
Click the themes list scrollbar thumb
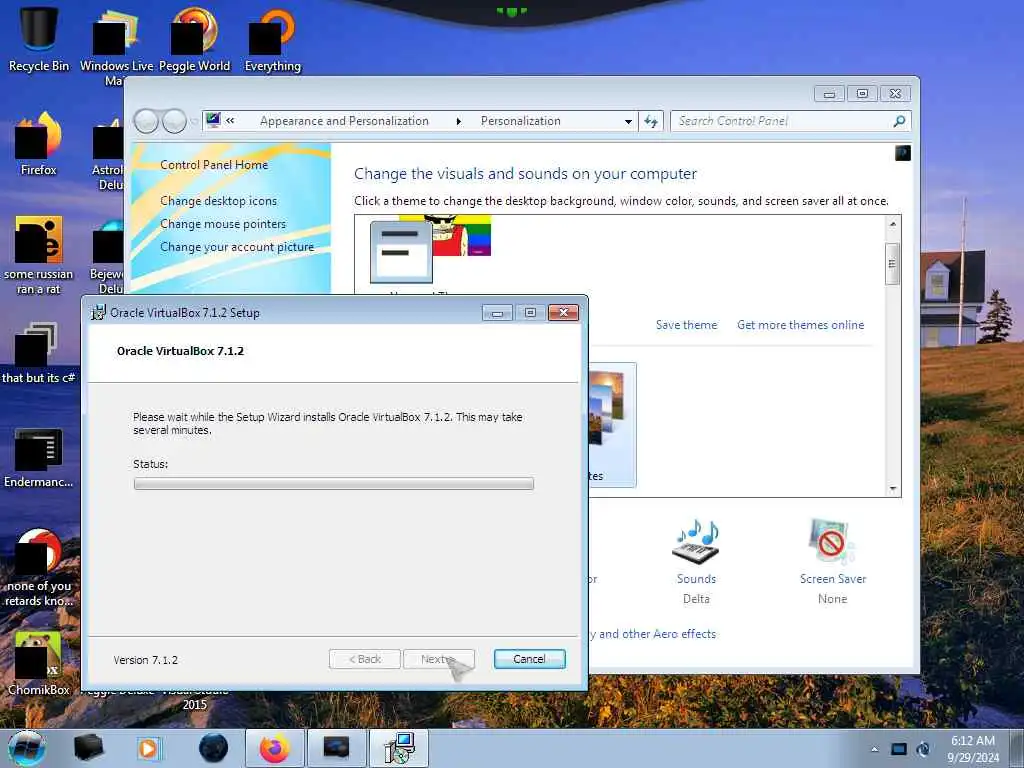click(x=892, y=264)
